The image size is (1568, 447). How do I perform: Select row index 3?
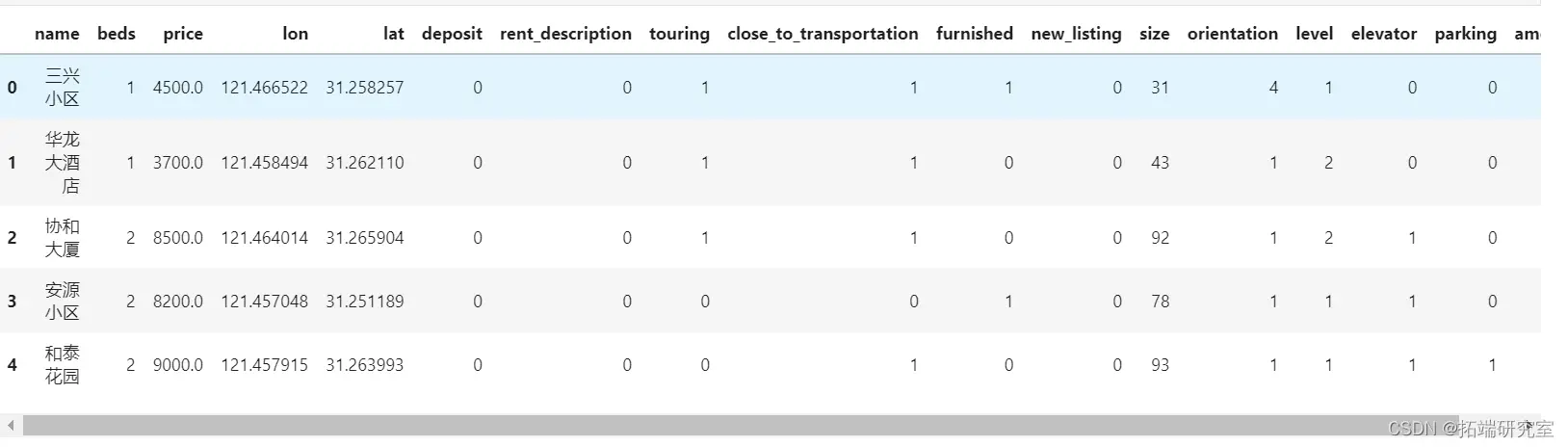13,302
